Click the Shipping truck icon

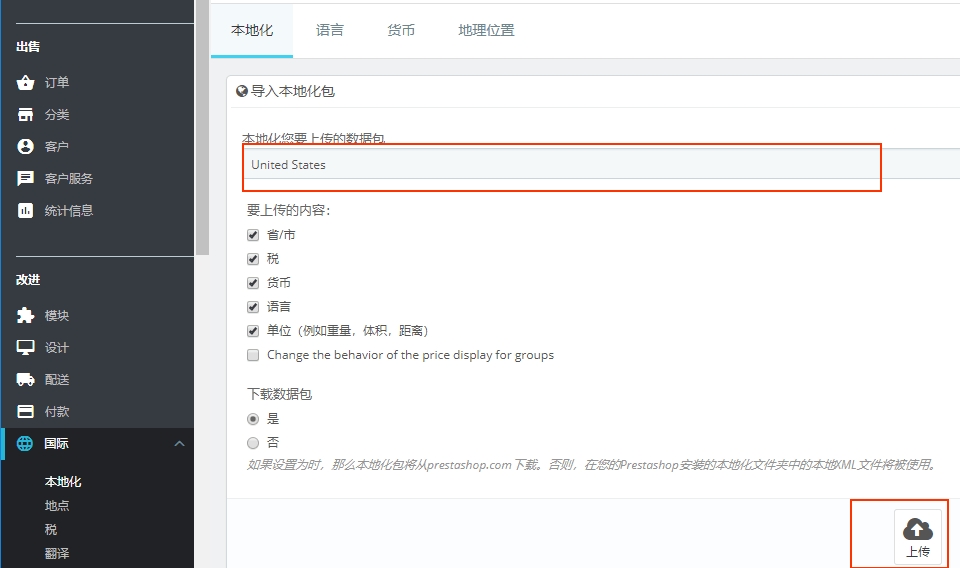pos(26,380)
